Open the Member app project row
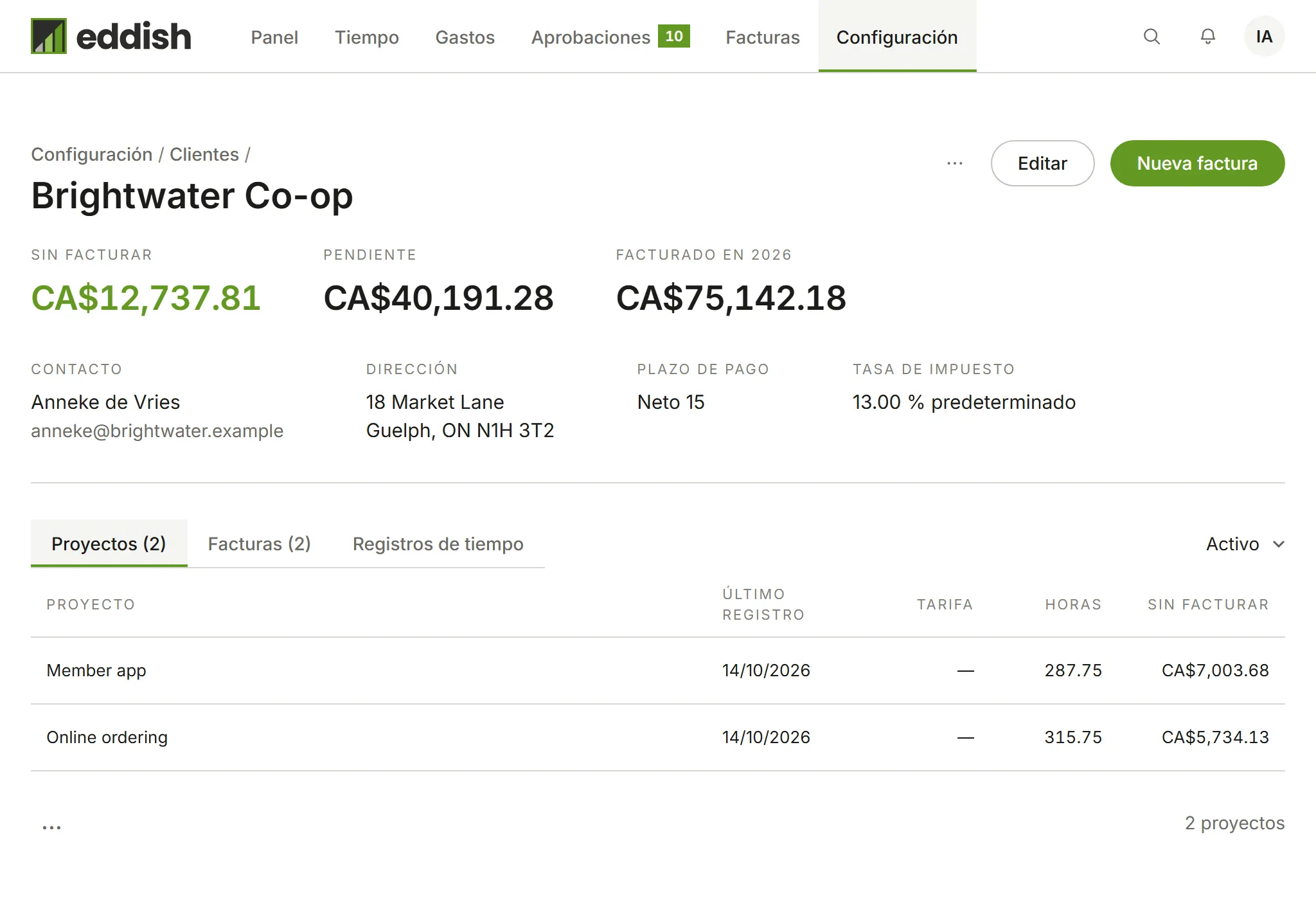 tap(658, 670)
